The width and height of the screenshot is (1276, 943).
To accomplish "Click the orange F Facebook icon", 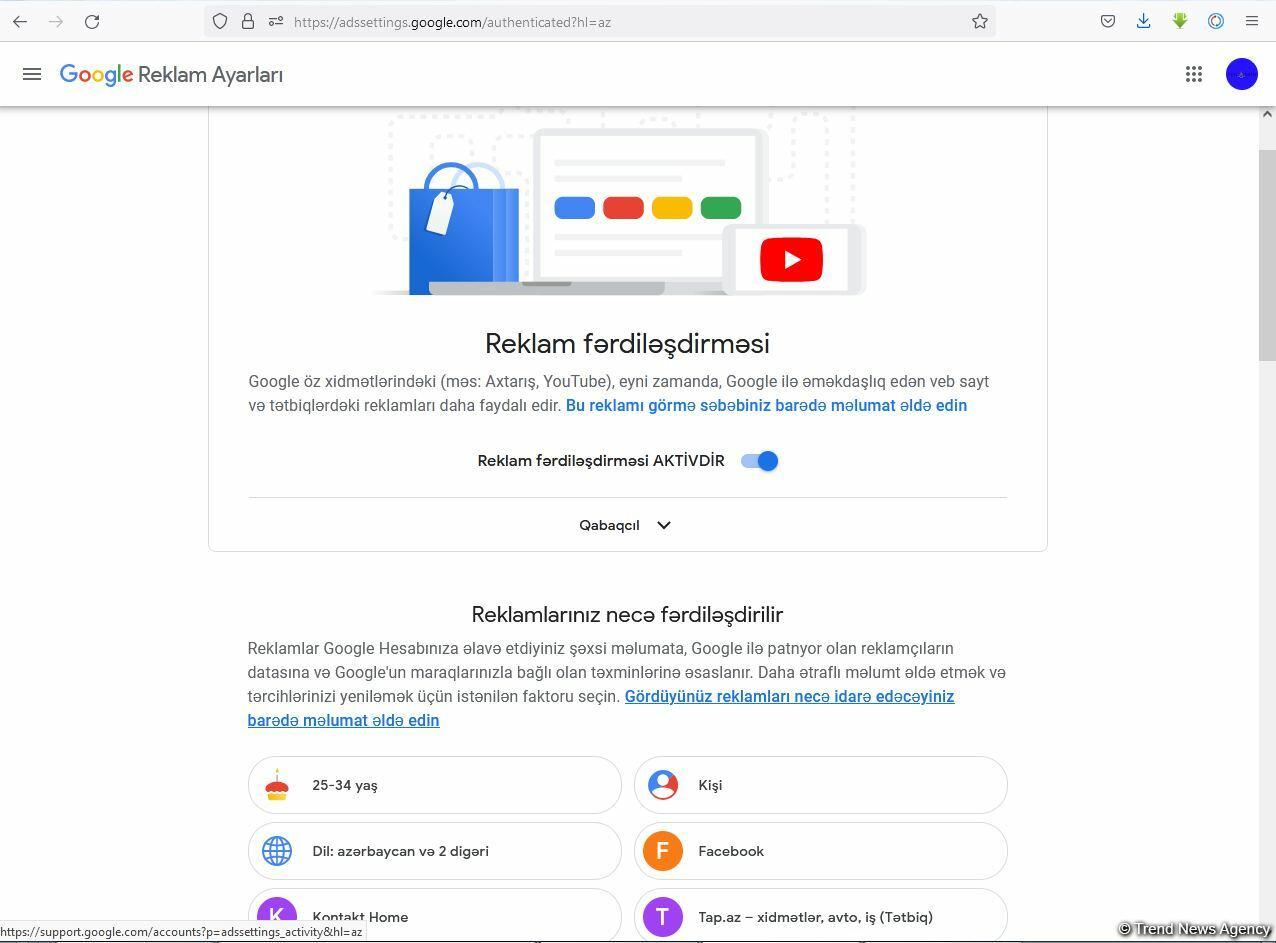I will tap(663, 851).
